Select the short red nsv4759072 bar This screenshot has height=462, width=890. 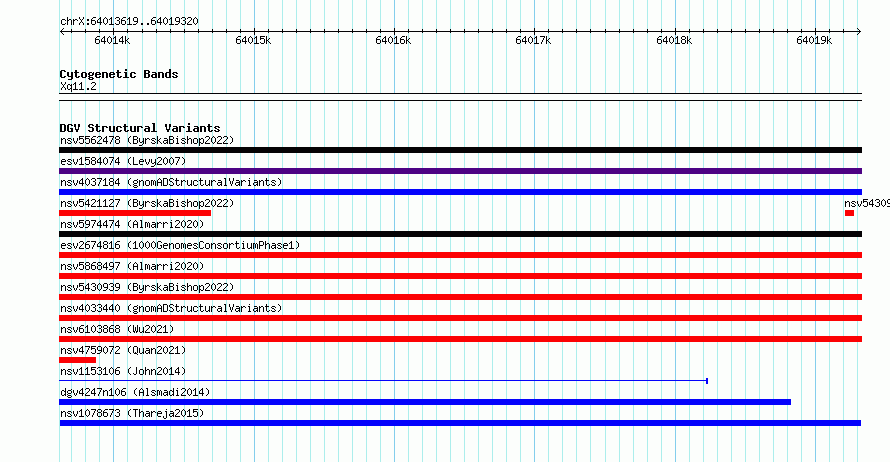point(77,360)
